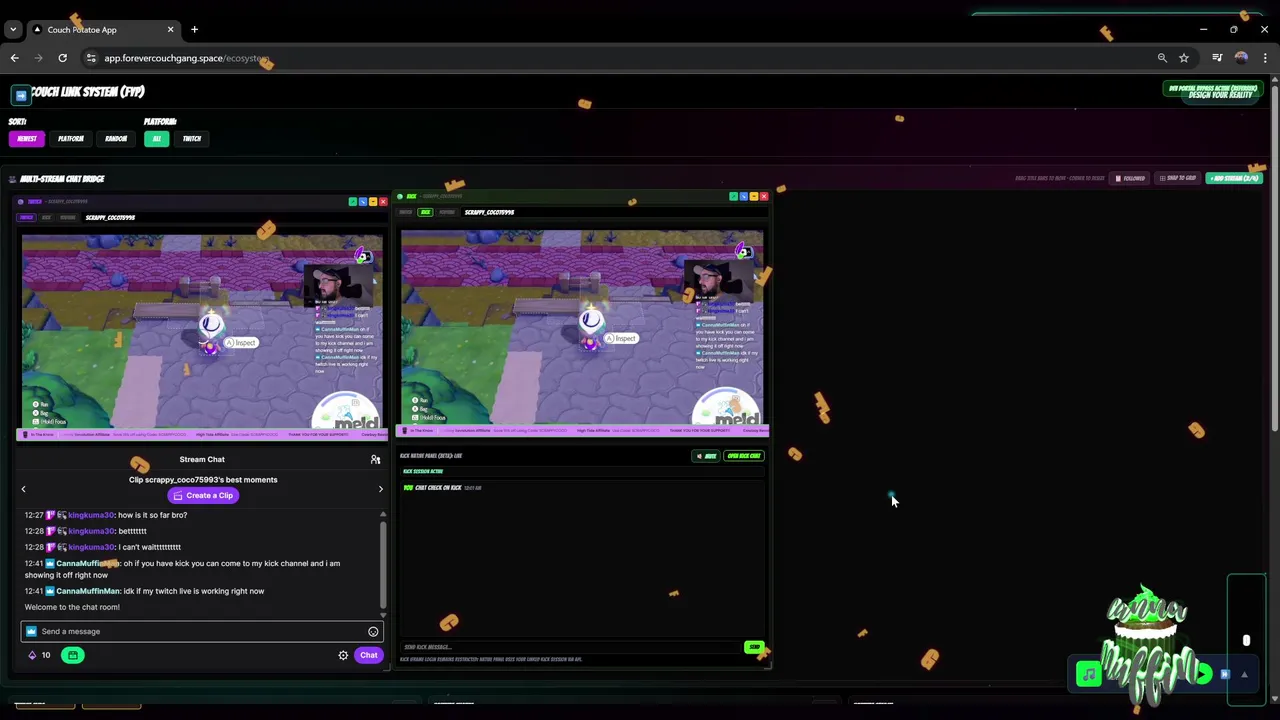Image resolution: width=1280 pixels, height=720 pixels.
Task: Create a Clip of the stream
Action: click(x=203, y=496)
